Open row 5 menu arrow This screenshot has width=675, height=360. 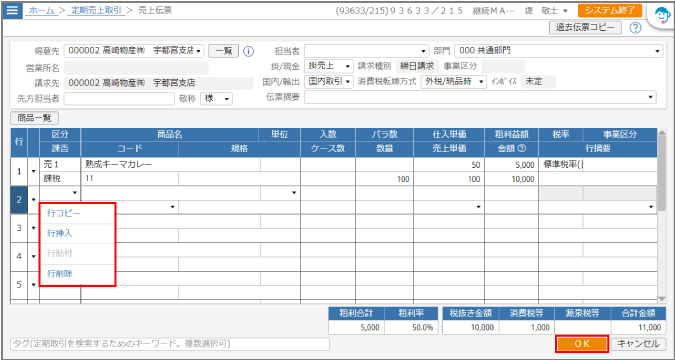point(34,285)
